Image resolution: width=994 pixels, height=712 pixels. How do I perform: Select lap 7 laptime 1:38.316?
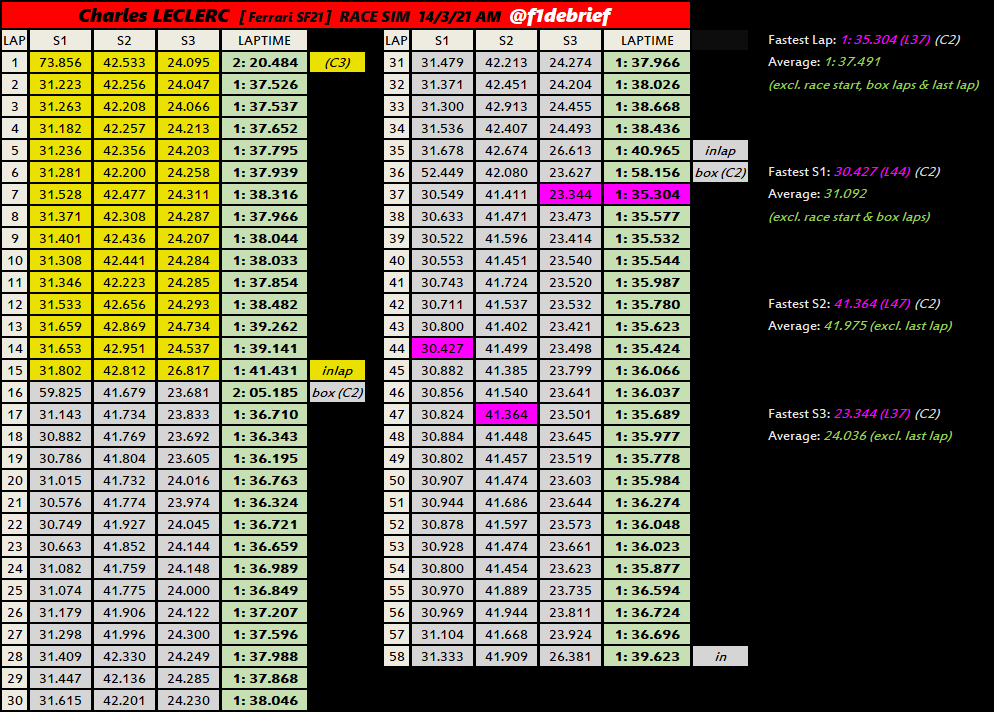(264, 194)
